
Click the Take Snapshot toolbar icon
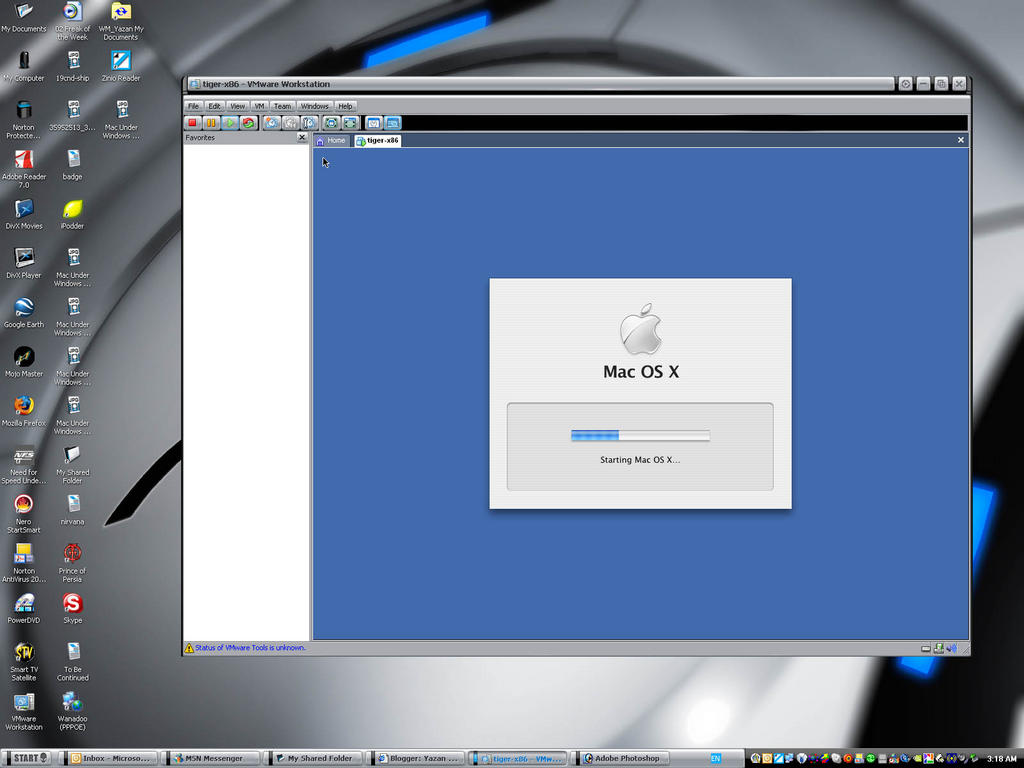point(271,122)
